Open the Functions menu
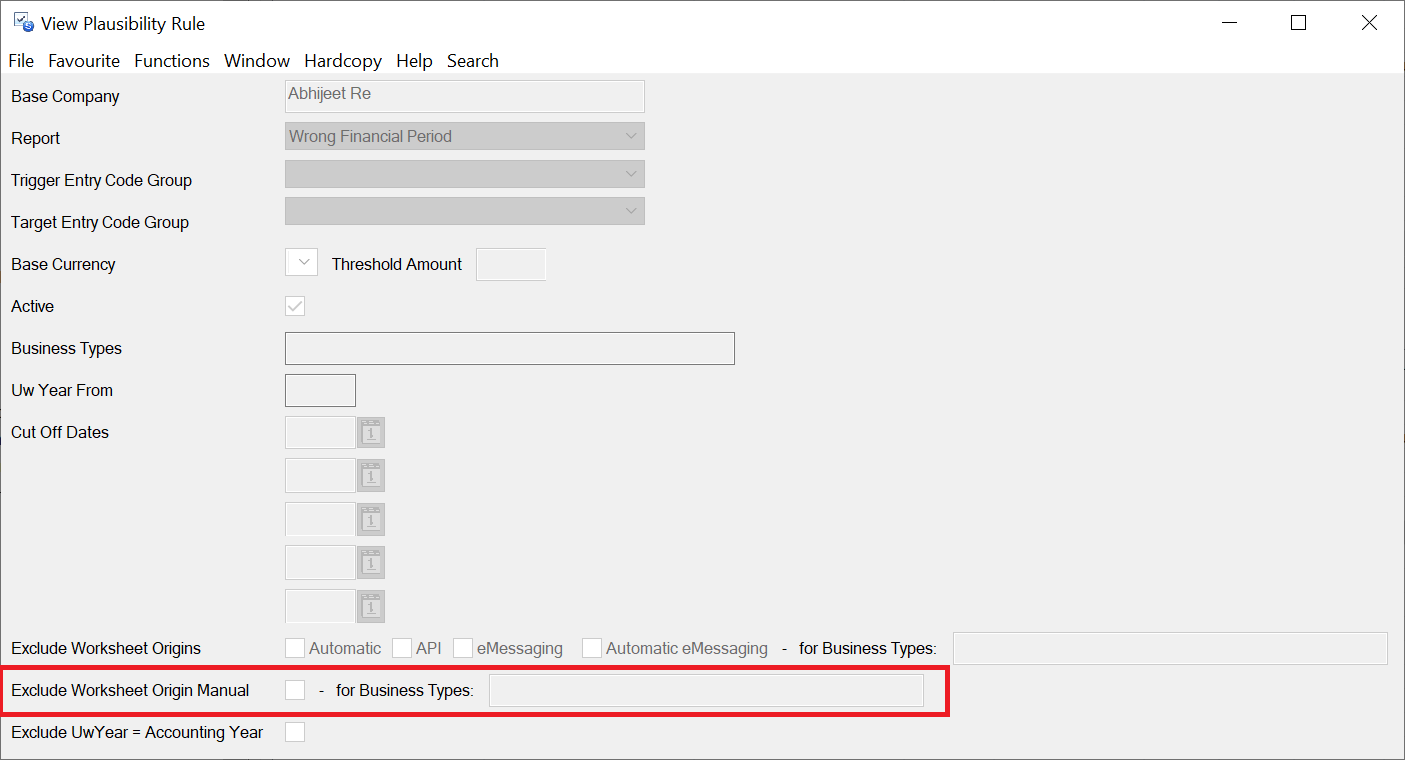1405x760 pixels. pos(172,61)
